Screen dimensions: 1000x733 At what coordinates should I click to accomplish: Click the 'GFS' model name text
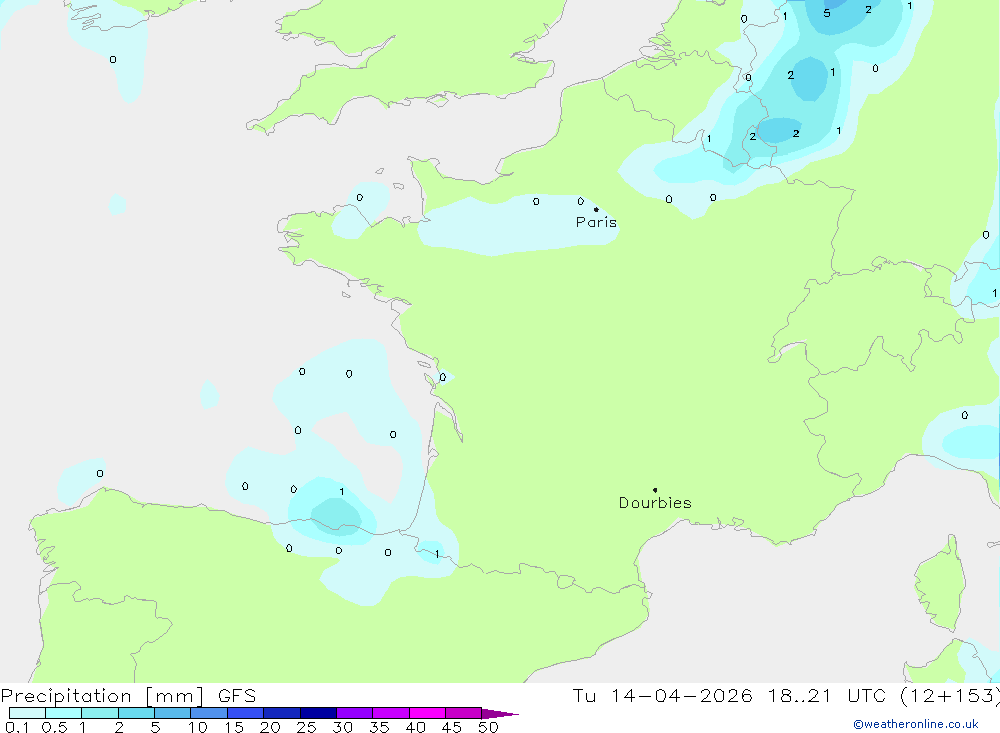[x=237, y=696]
